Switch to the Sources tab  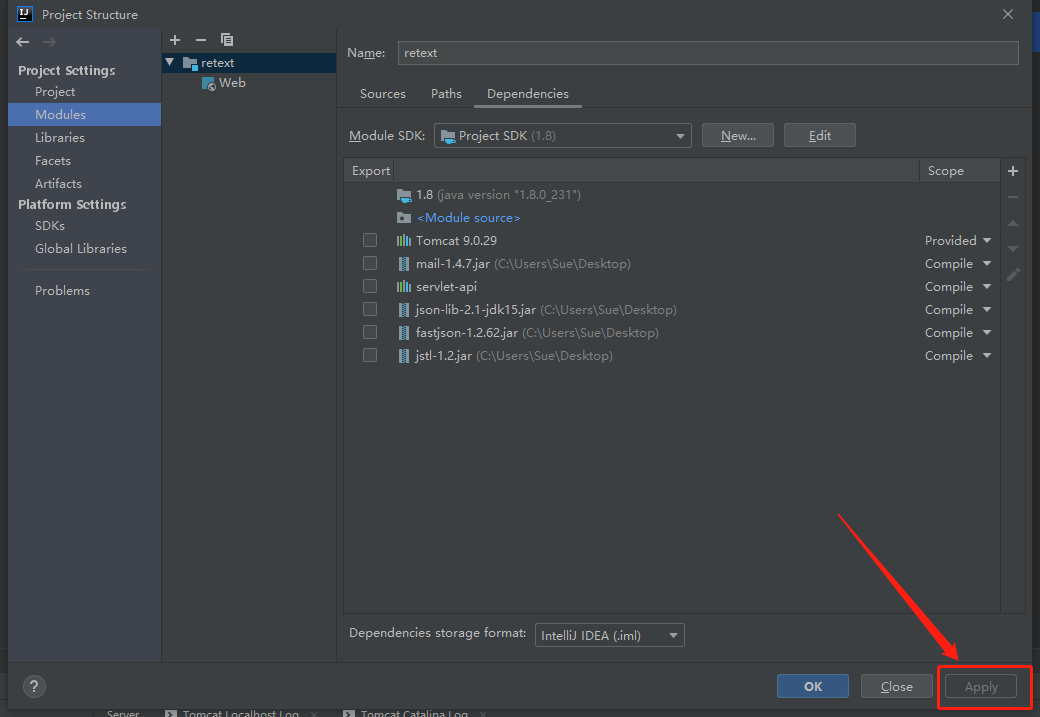click(382, 93)
